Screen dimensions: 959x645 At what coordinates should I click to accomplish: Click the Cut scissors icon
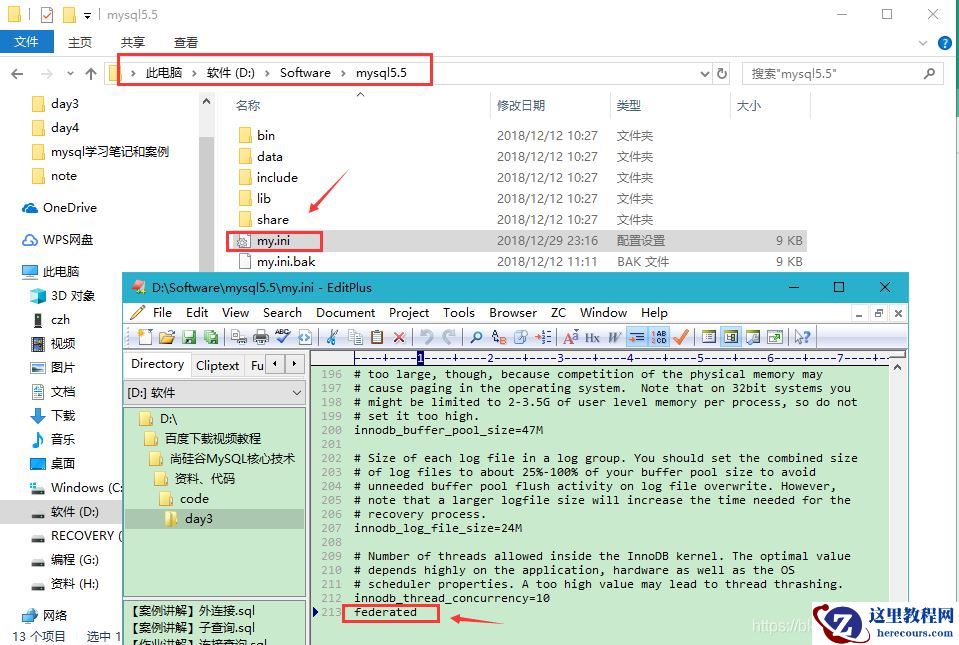(x=330, y=337)
